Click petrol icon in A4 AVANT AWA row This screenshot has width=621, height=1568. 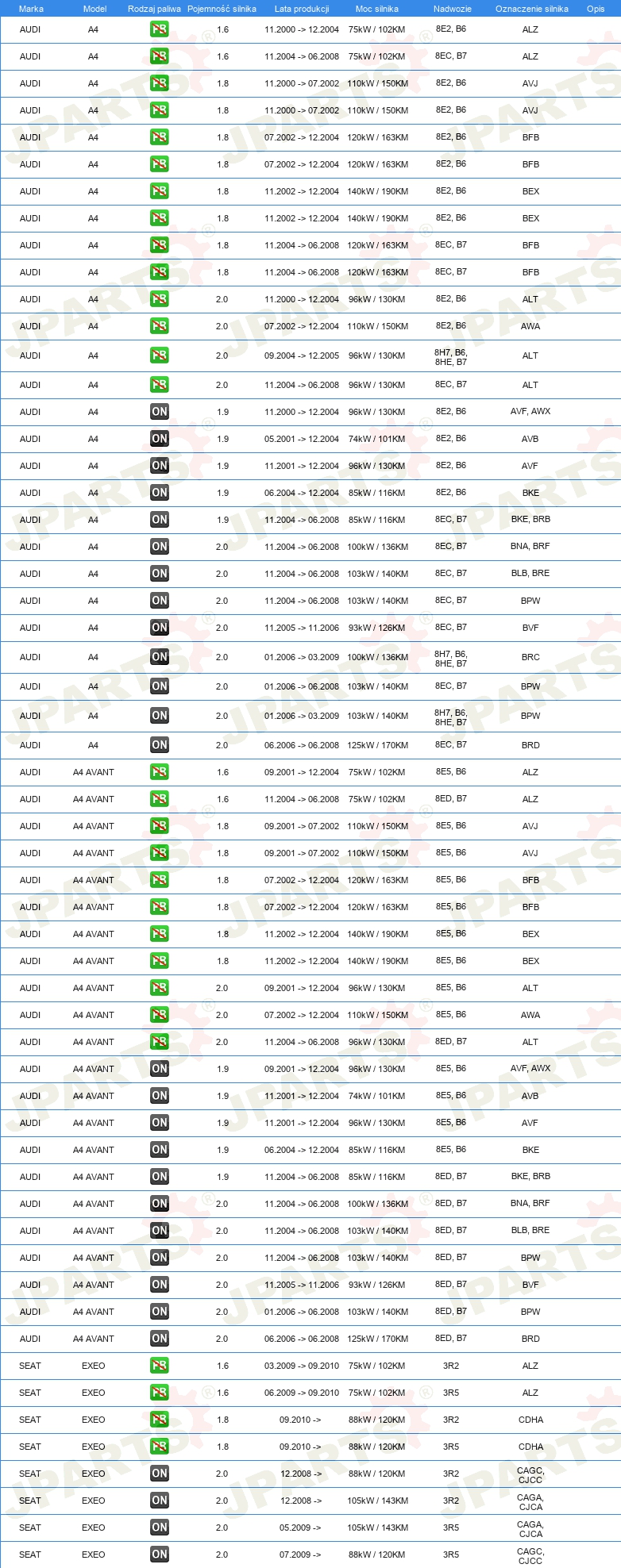coord(160,1015)
